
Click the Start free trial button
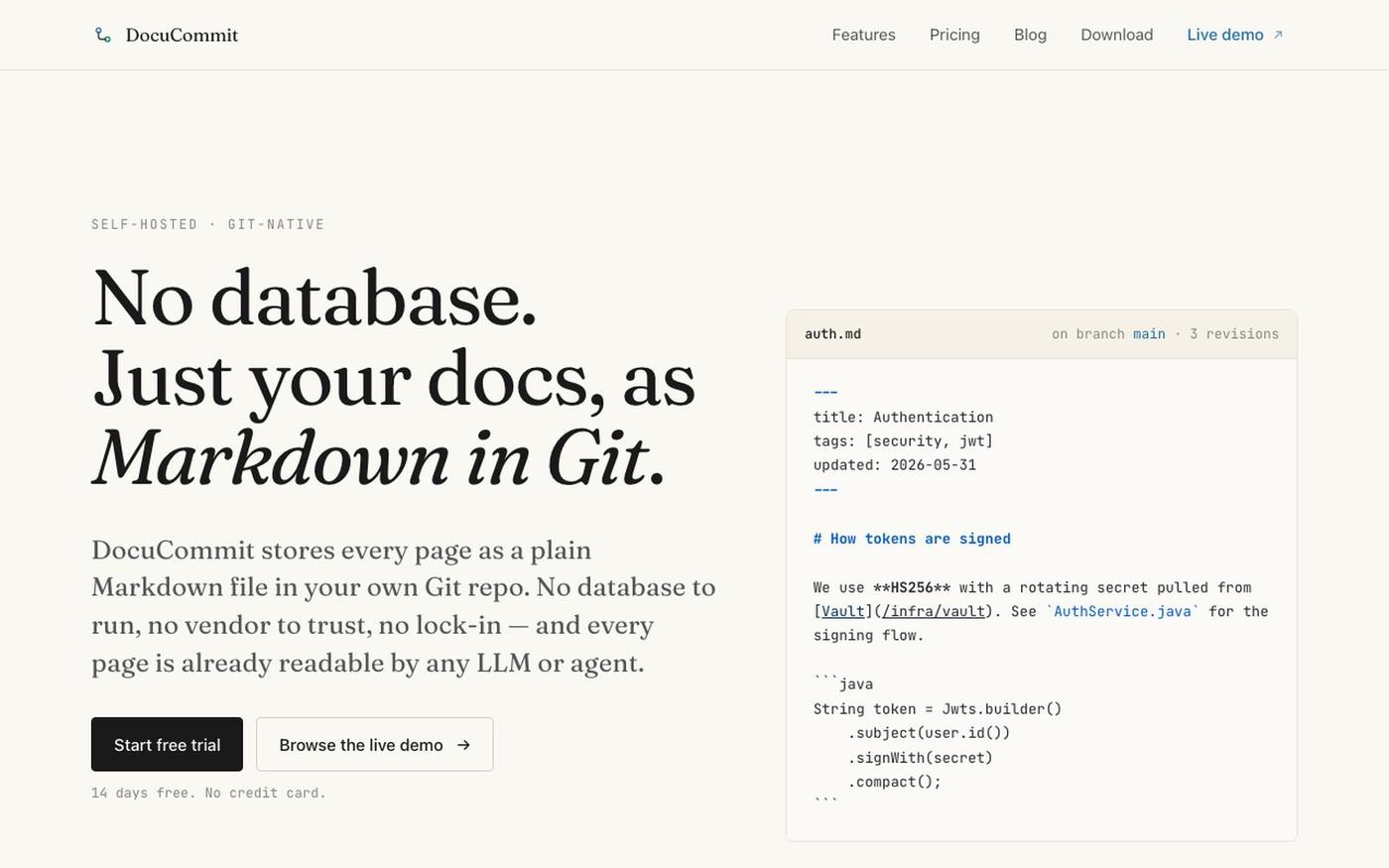pyautogui.click(x=167, y=744)
